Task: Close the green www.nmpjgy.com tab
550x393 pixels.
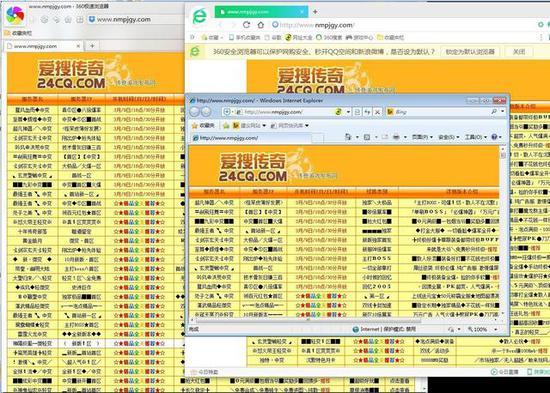Action: click(x=302, y=12)
